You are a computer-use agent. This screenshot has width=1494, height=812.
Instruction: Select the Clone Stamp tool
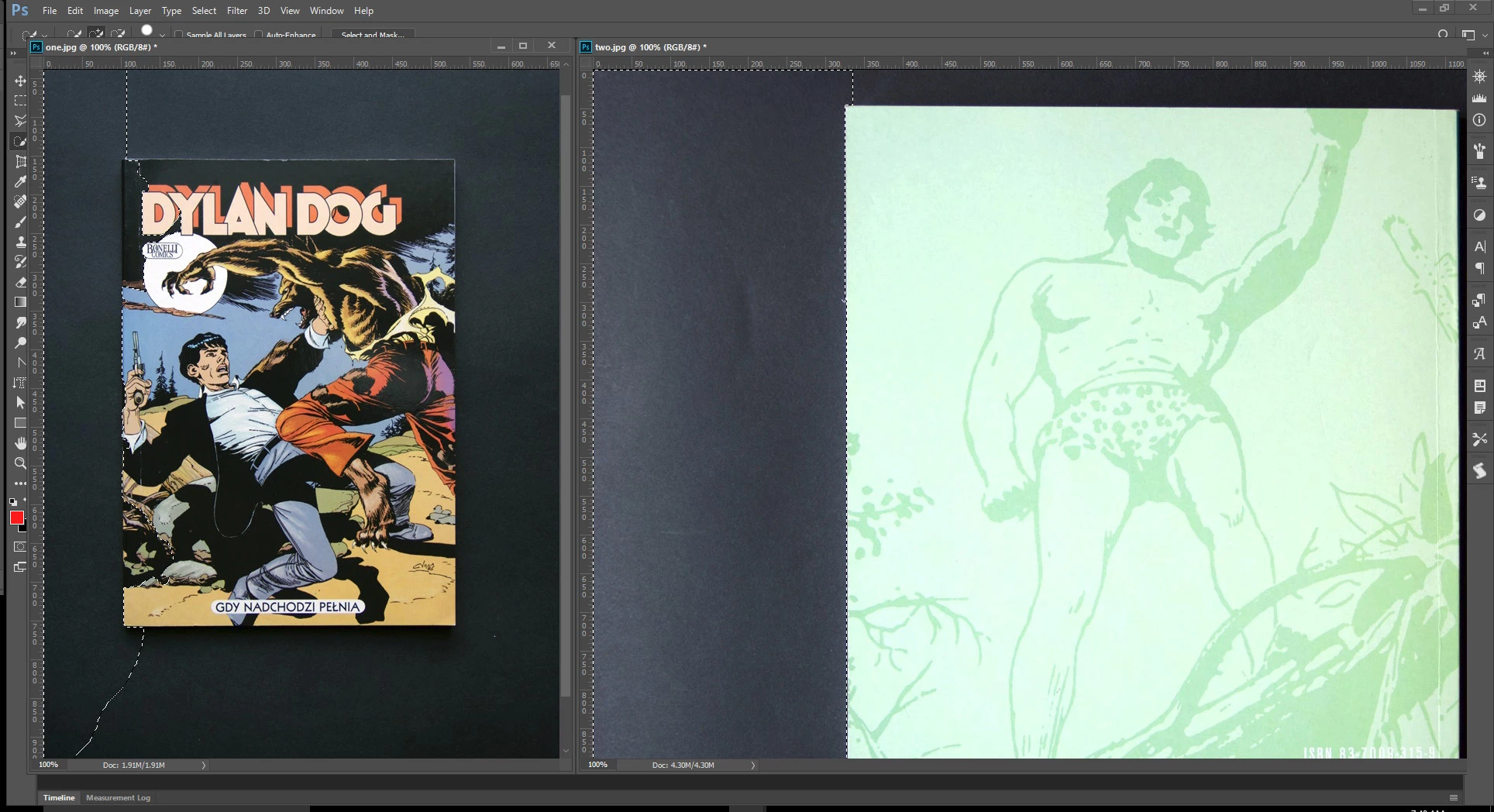20,242
